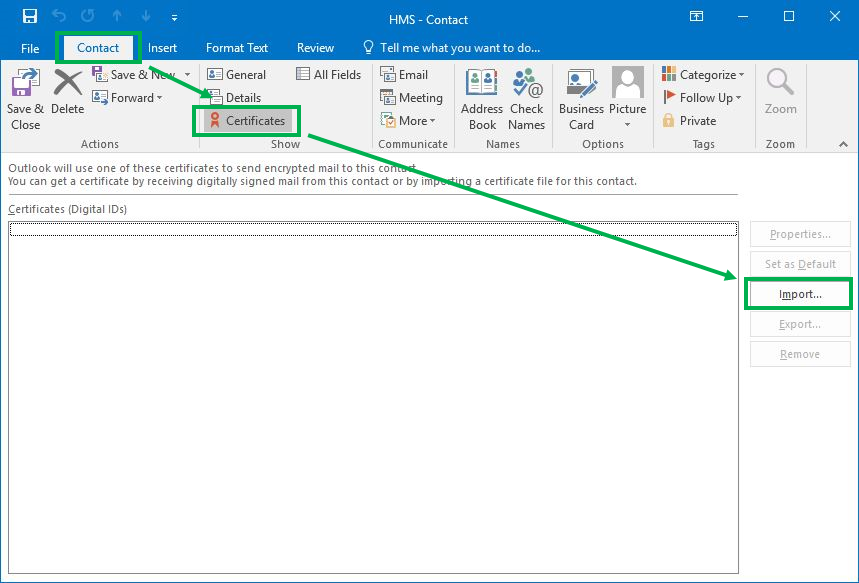Click the Tell me search box
This screenshot has width=859, height=583.
click(x=451, y=47)
